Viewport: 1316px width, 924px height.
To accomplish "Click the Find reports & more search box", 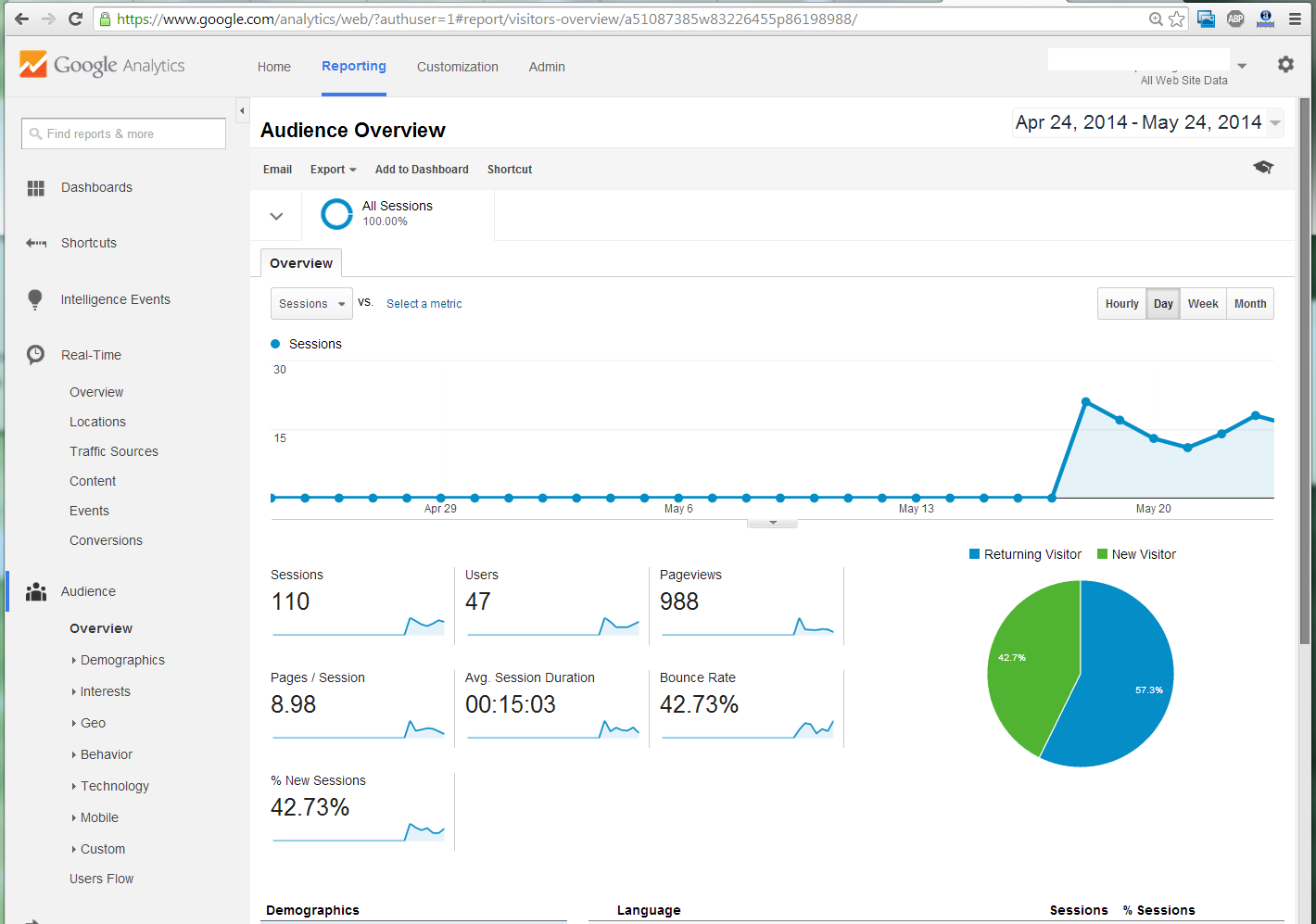I will (x=123, y=133).
